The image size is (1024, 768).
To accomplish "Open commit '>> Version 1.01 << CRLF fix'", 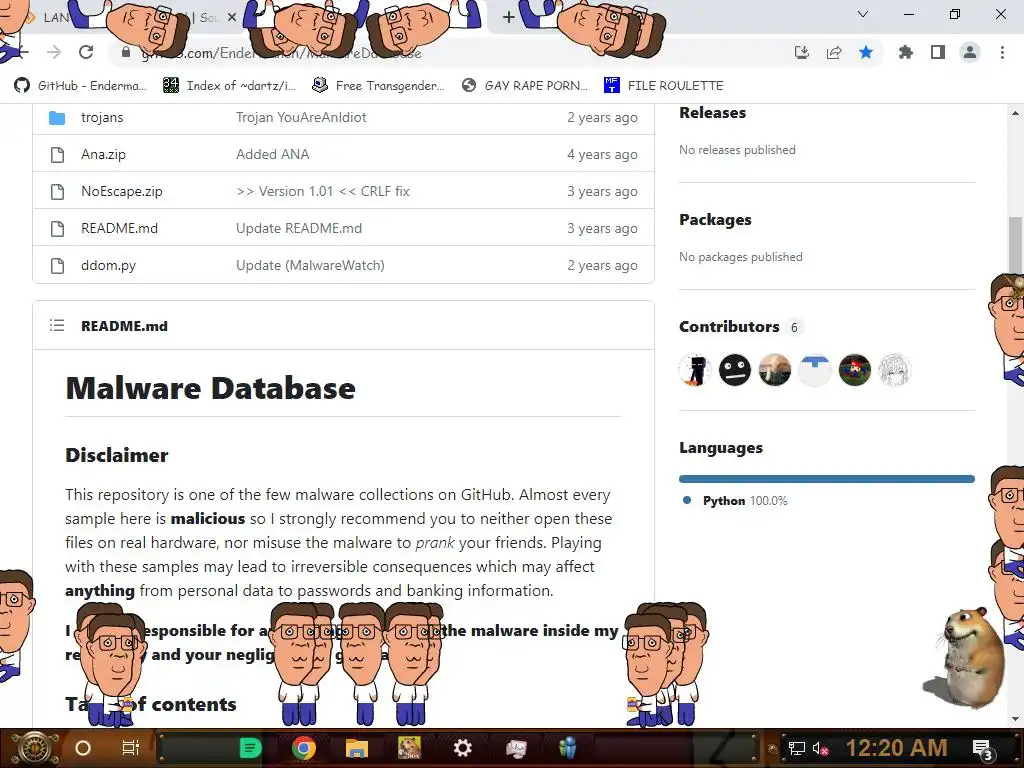I will [x=323, y=191].
